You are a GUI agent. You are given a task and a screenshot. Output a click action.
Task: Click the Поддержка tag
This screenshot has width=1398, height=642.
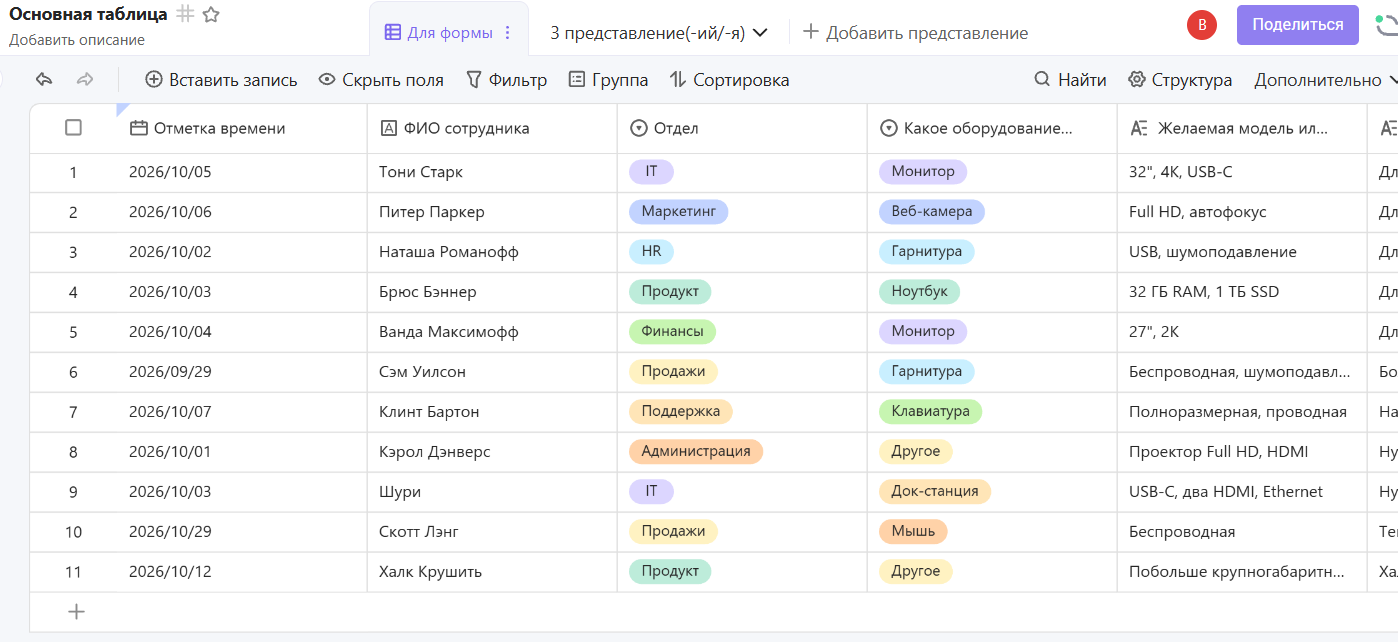(681, 411)
